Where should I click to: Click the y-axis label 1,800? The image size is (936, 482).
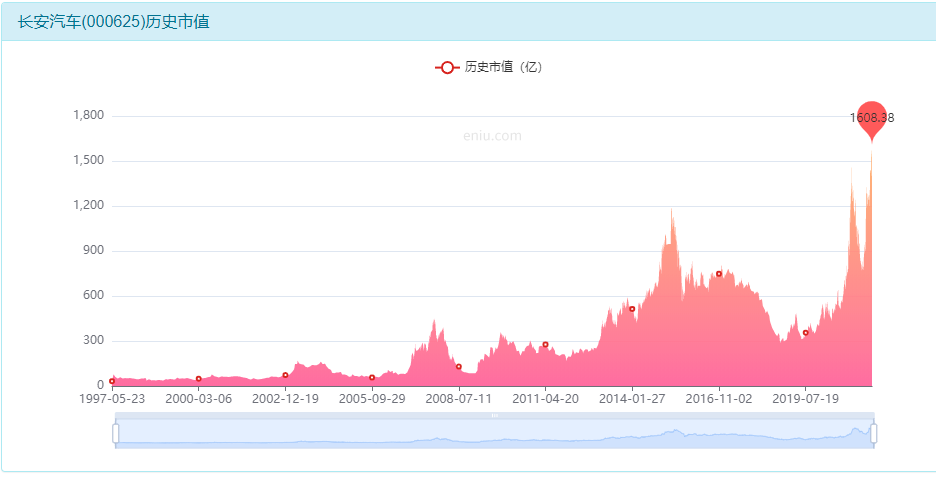point(89,115)
